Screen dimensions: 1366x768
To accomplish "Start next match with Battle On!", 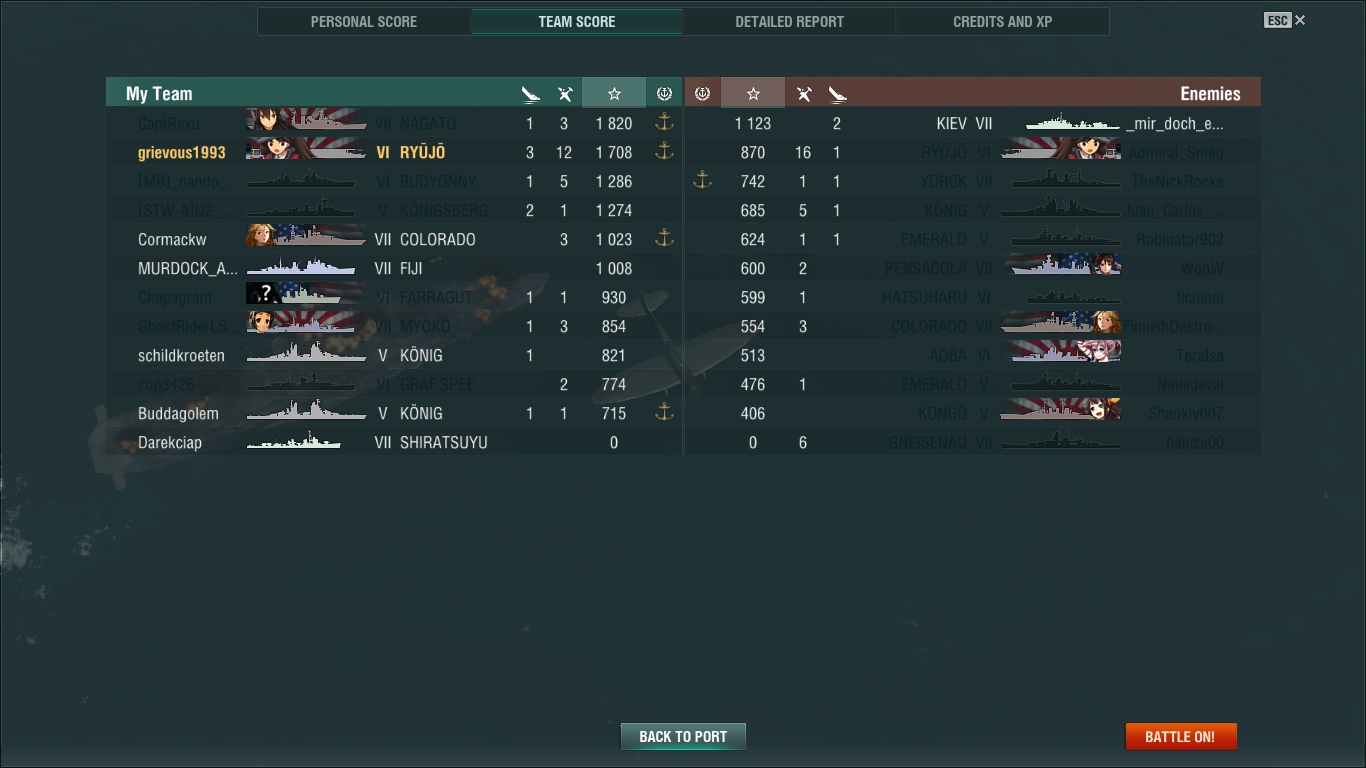I will [1181, 737].
